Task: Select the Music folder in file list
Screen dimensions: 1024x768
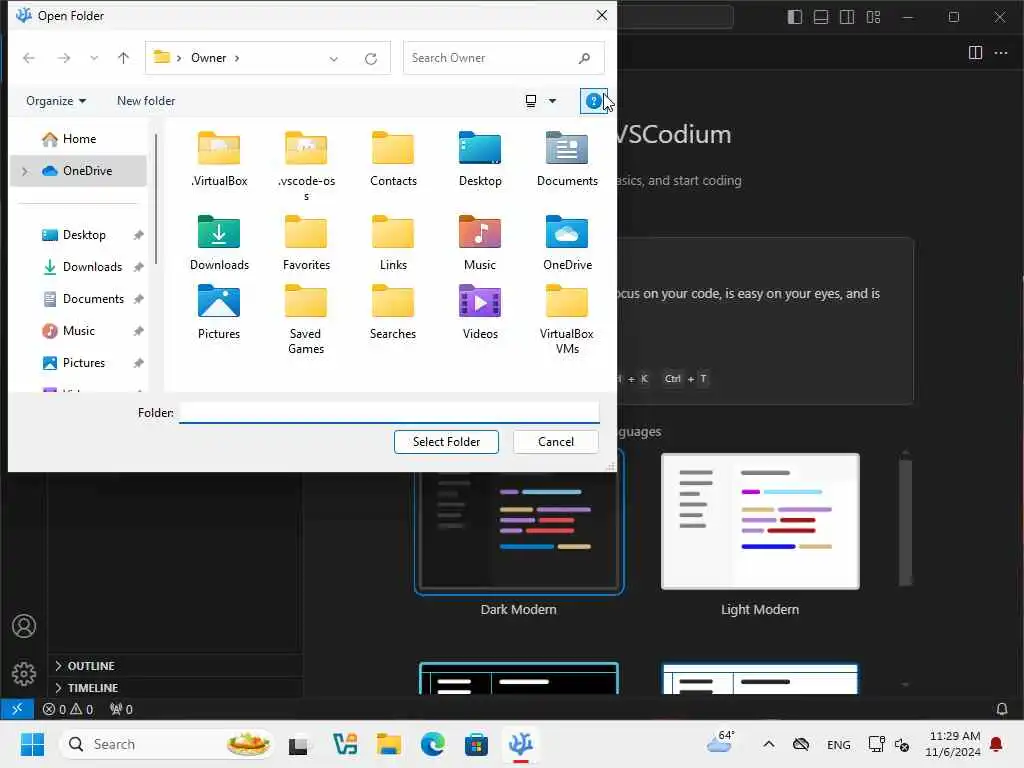Action: pyautogui.click(x=480, y=242)
